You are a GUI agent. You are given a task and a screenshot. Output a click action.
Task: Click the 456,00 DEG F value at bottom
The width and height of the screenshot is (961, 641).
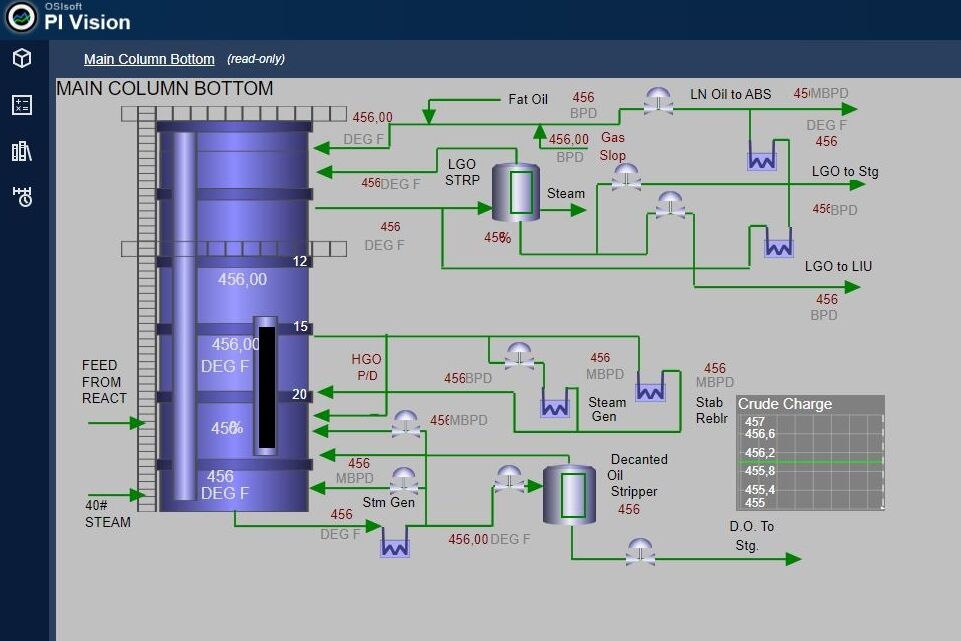489,539
